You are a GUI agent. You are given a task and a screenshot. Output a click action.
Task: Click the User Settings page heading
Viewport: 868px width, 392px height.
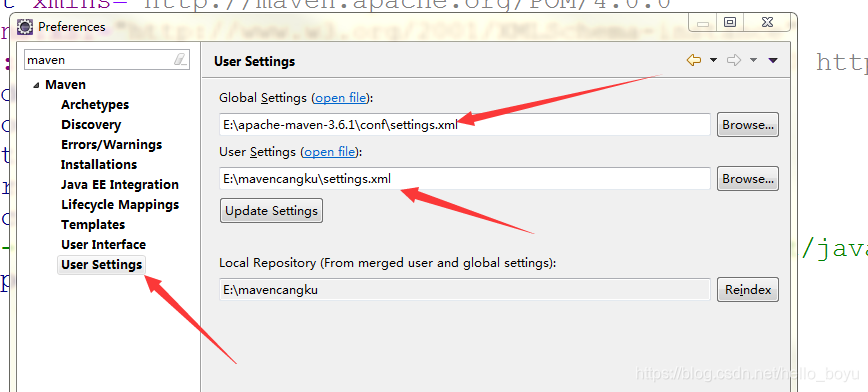[255, 61]
